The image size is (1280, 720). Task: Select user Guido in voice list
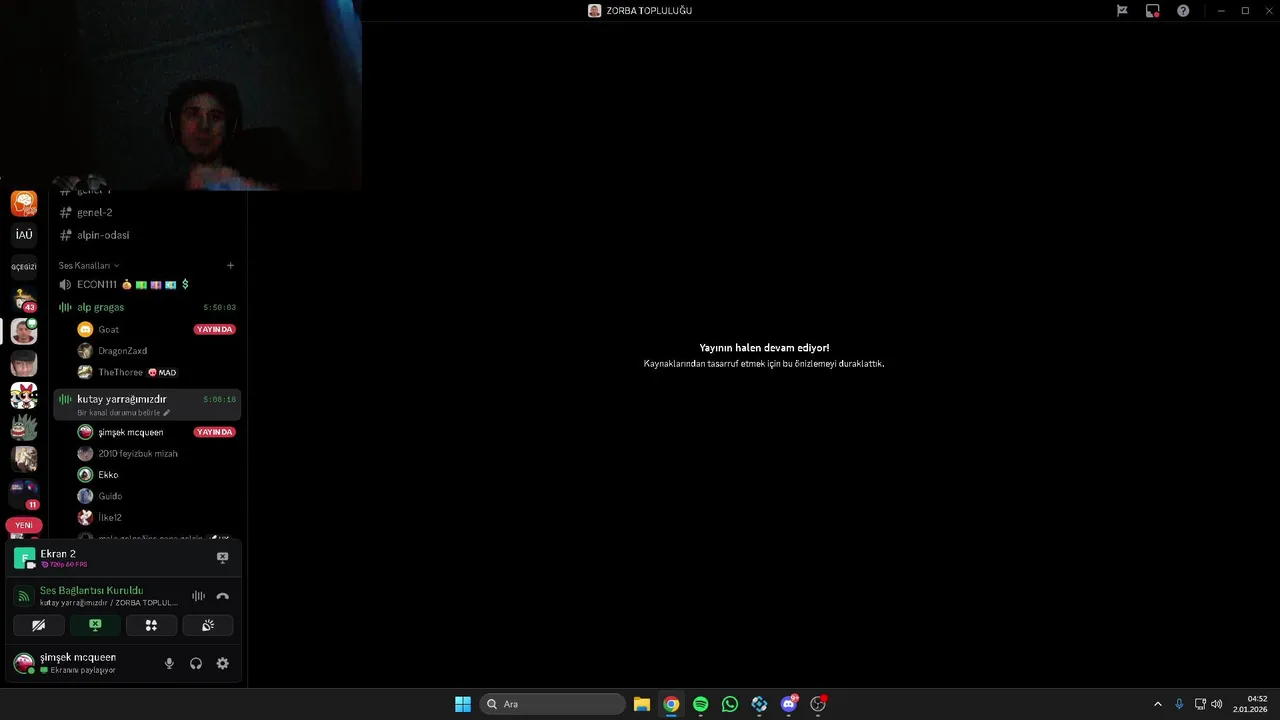(x=110, y=496)
